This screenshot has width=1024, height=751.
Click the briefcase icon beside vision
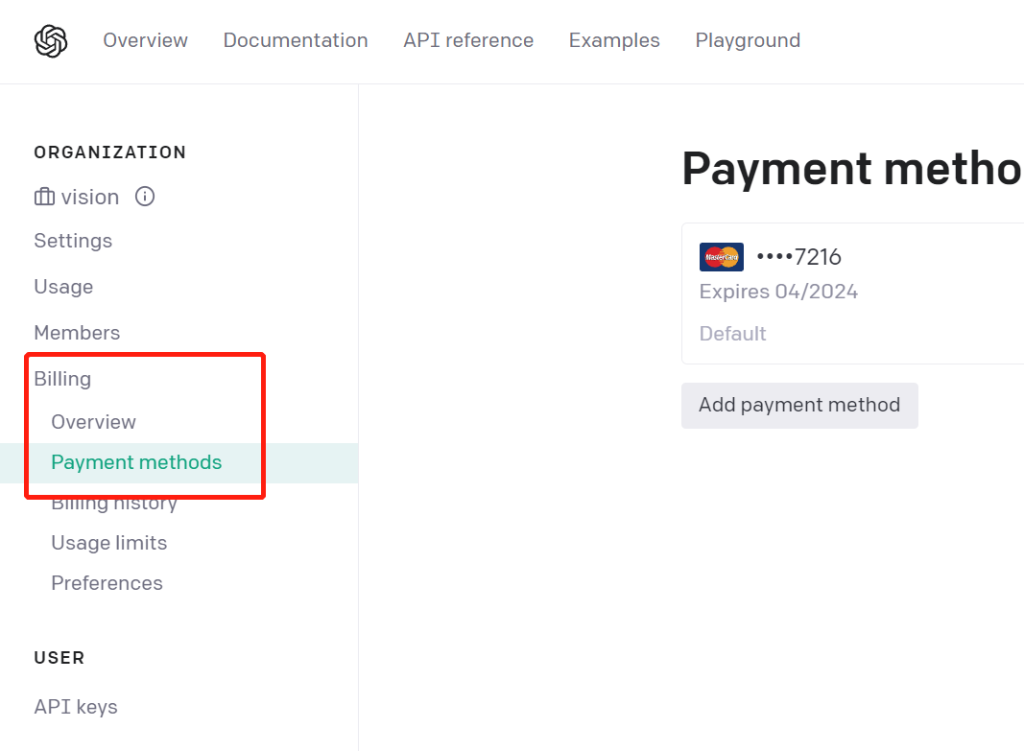tap(44, 197)
